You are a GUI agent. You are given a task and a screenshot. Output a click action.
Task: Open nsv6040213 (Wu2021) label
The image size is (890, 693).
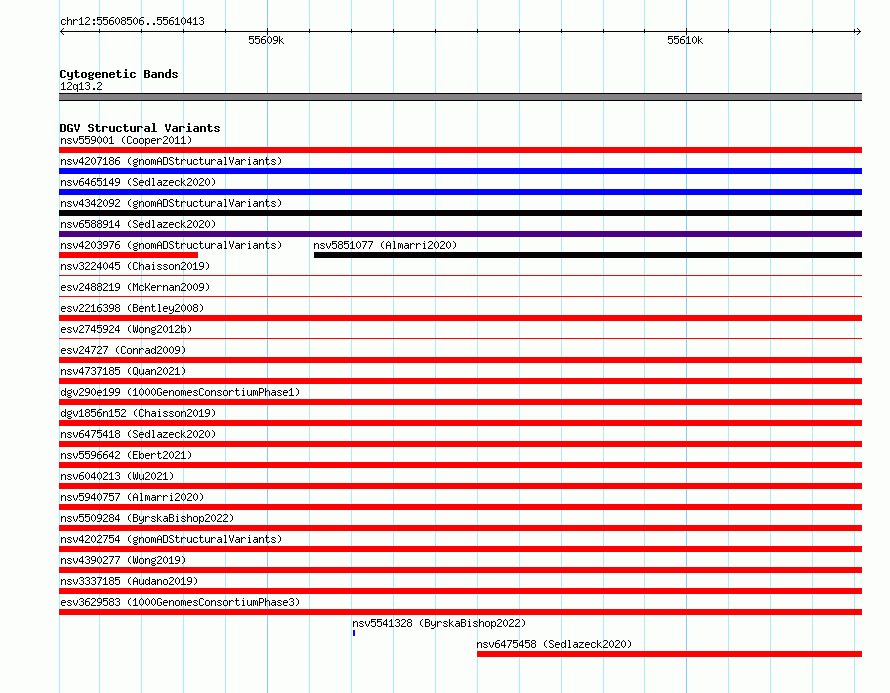click(x=117, y=476)
